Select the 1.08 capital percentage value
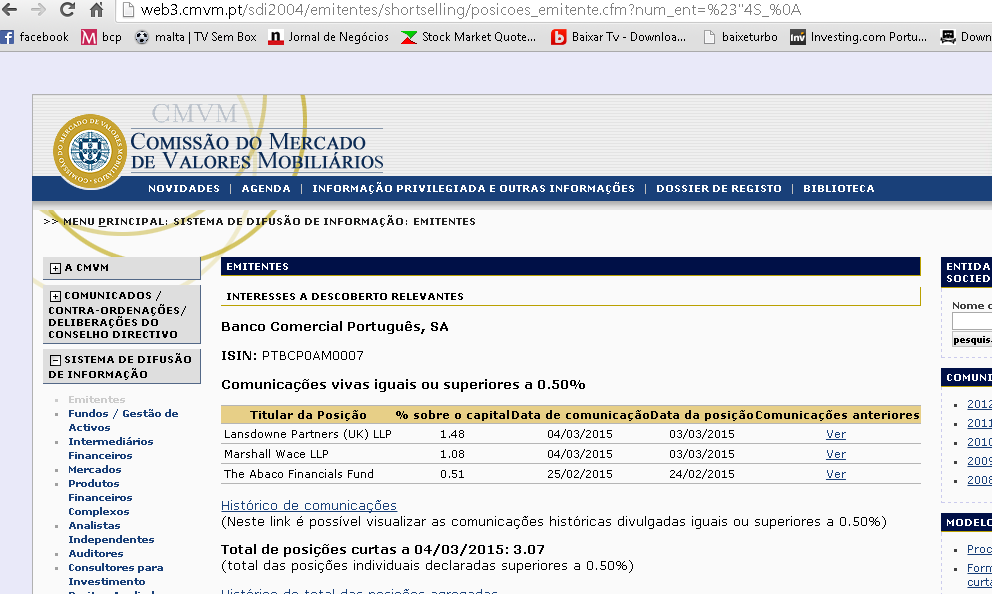Viewport: 992px width, 594px height. [x=452, y=454]
